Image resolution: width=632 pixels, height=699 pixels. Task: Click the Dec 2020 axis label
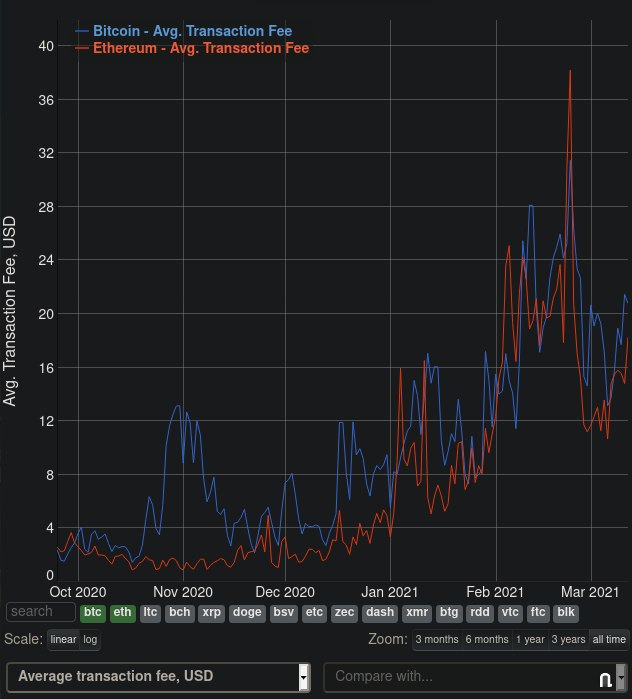pos(285,592)
